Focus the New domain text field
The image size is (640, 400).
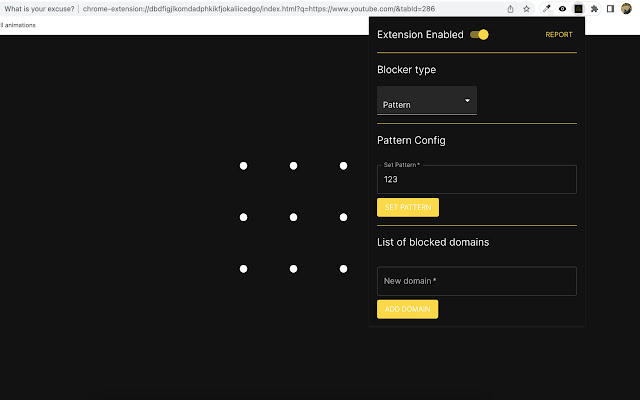click(x=476, y=281)
